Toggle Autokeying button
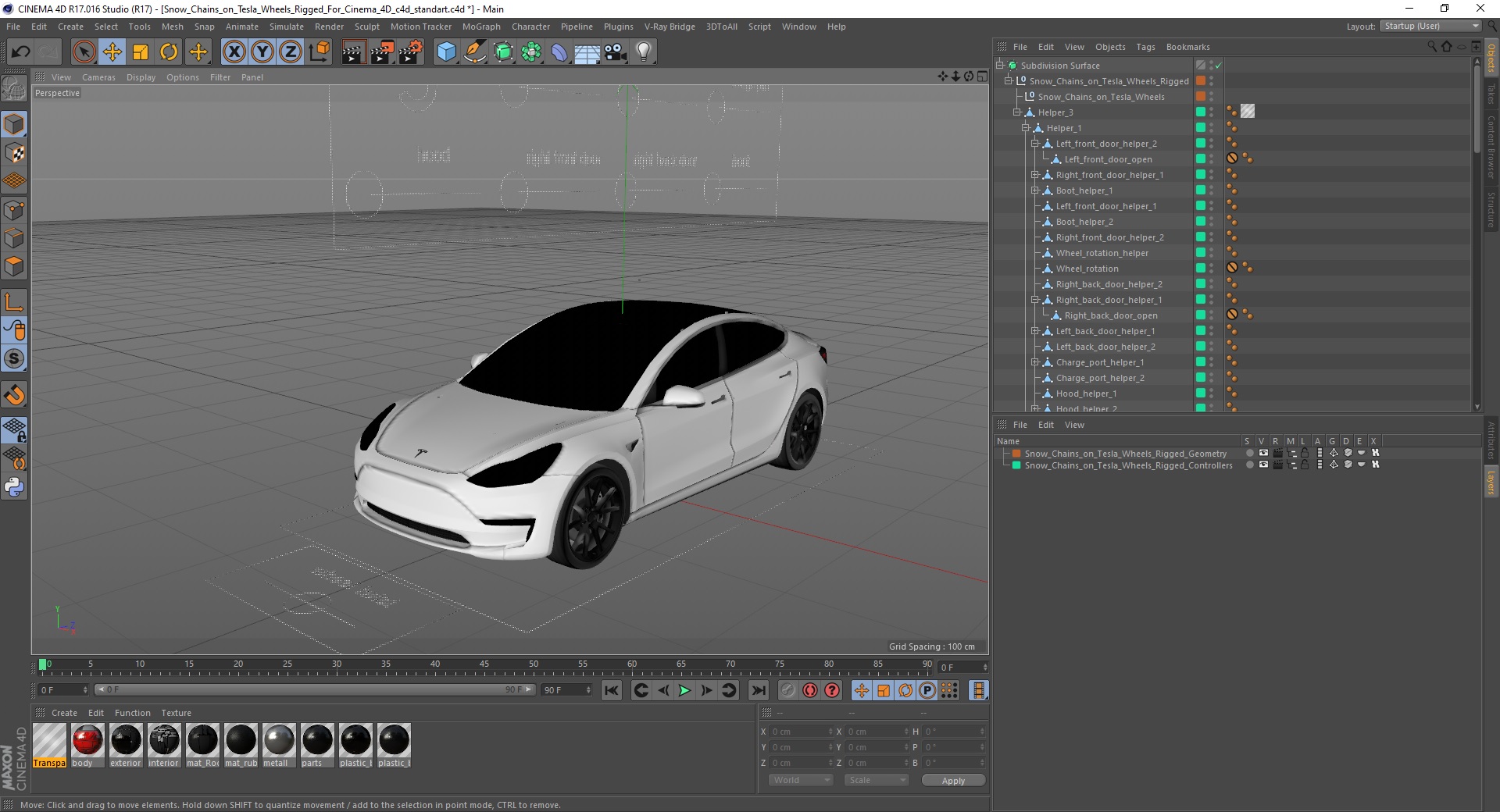The image size is (1500, 812). pos(810,690)
